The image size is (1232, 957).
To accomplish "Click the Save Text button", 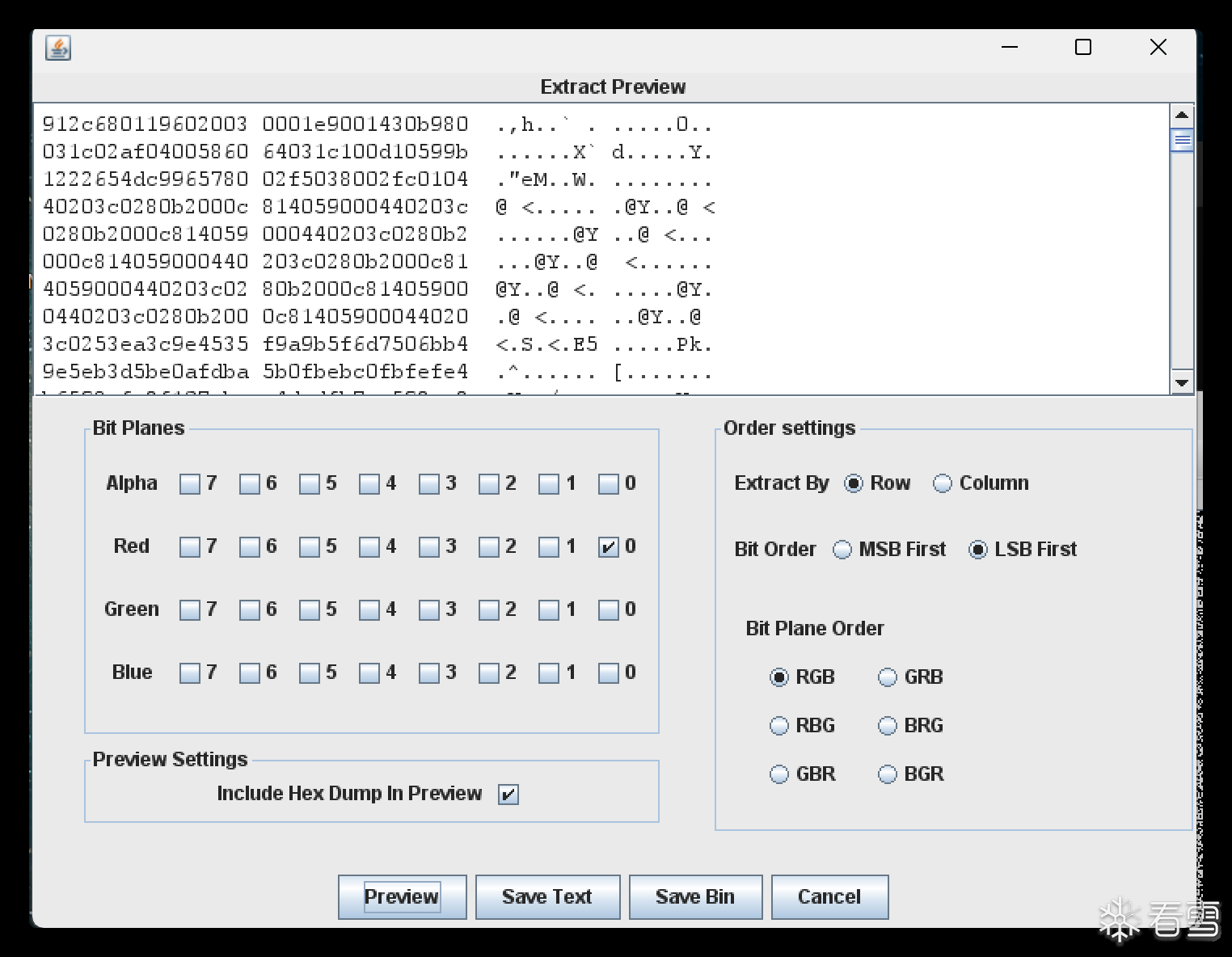I will [547, 897].
